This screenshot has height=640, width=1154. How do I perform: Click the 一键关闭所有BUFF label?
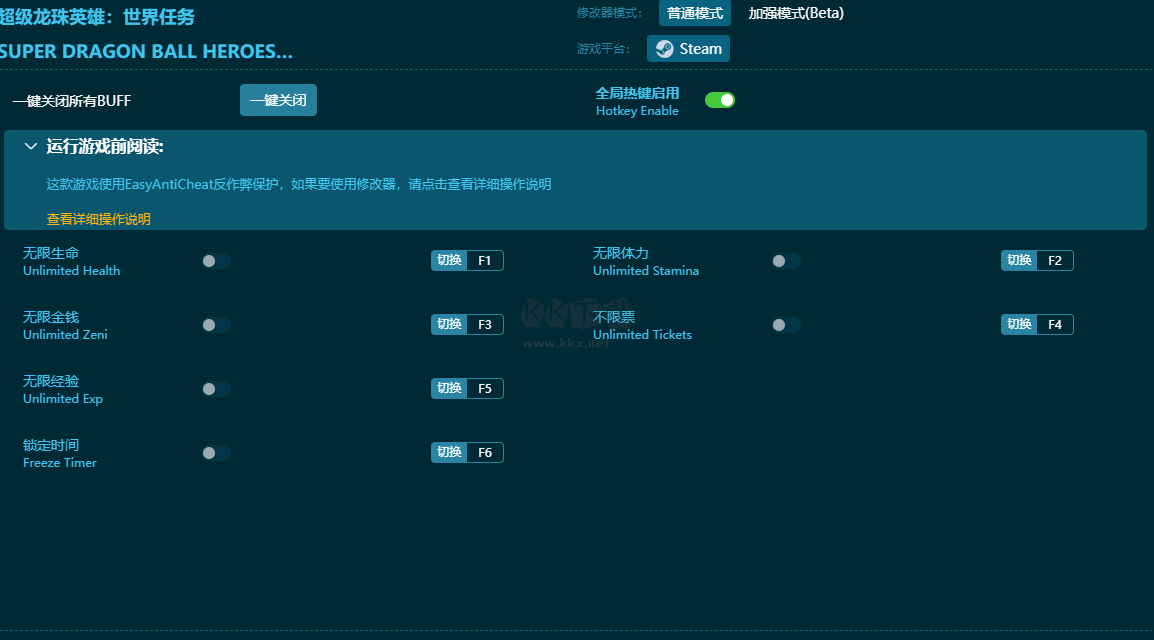point(72,101)
